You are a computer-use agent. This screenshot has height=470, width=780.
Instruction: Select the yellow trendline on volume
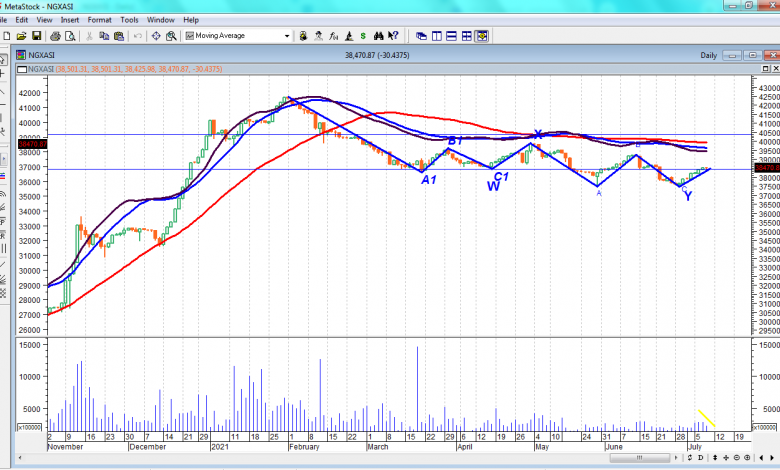point(706,418)
